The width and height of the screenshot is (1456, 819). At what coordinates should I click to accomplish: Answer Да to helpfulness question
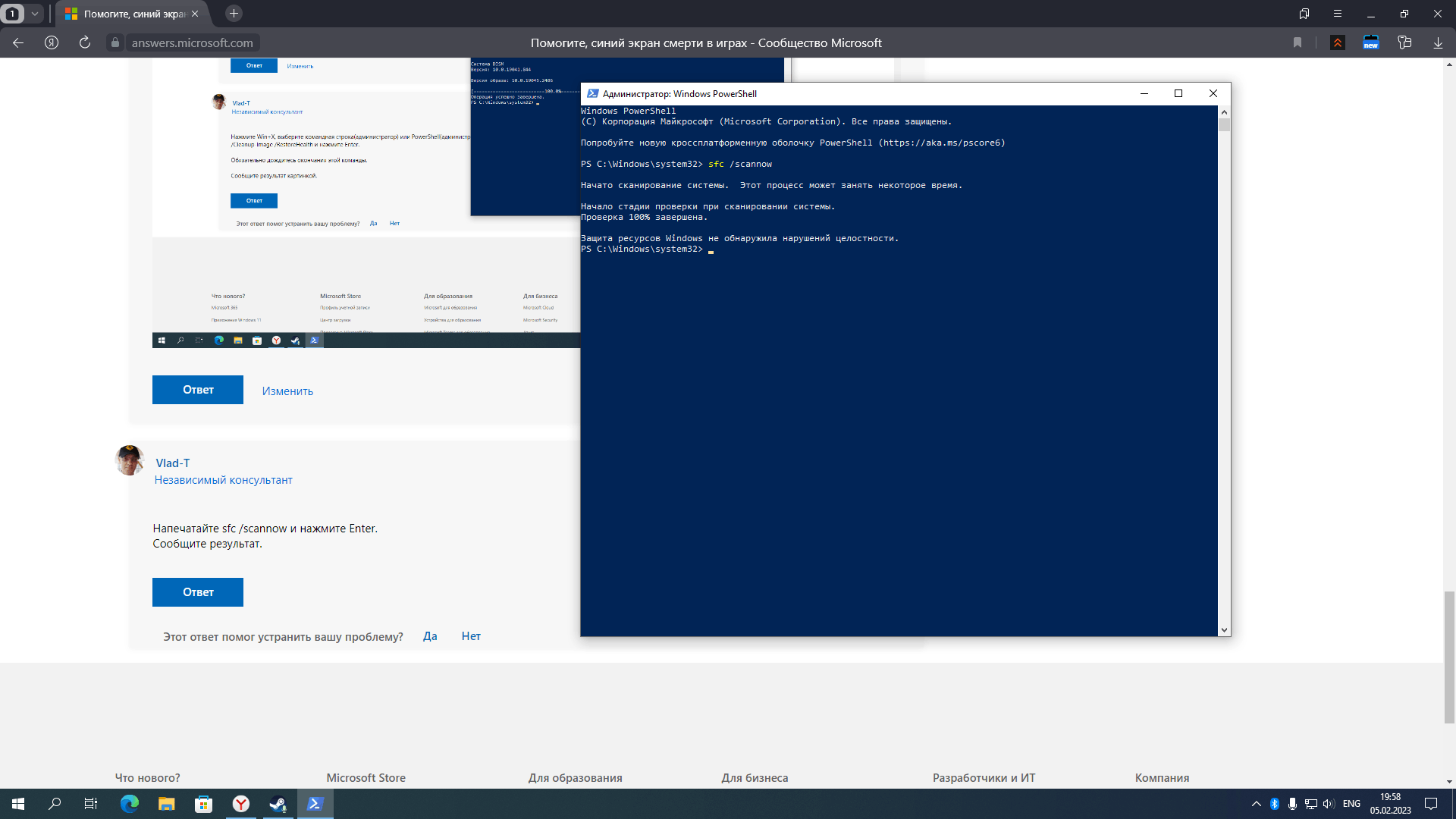coord(430,636)
